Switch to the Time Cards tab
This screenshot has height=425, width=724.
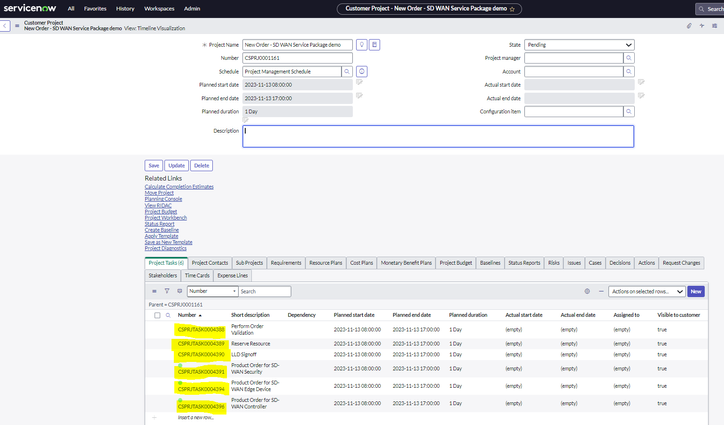tap(197, 275)
